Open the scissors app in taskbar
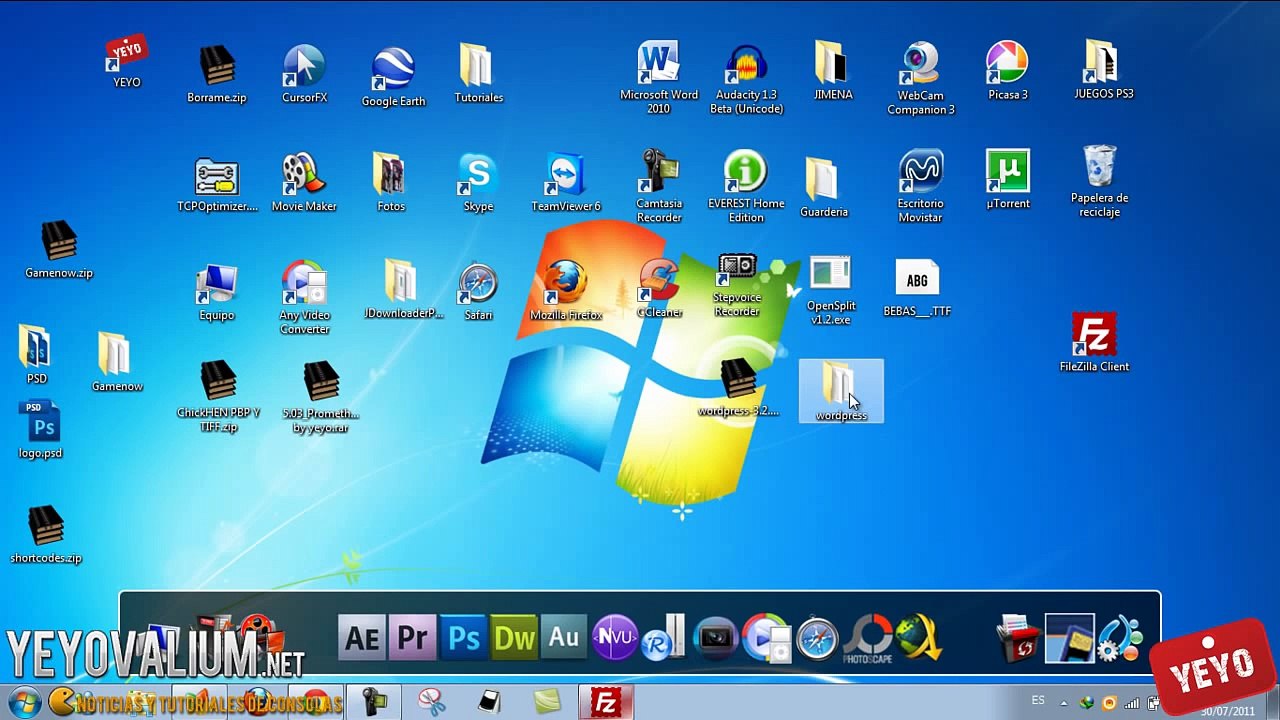Viewport: 1280px width, 720px height. [432, 702]
